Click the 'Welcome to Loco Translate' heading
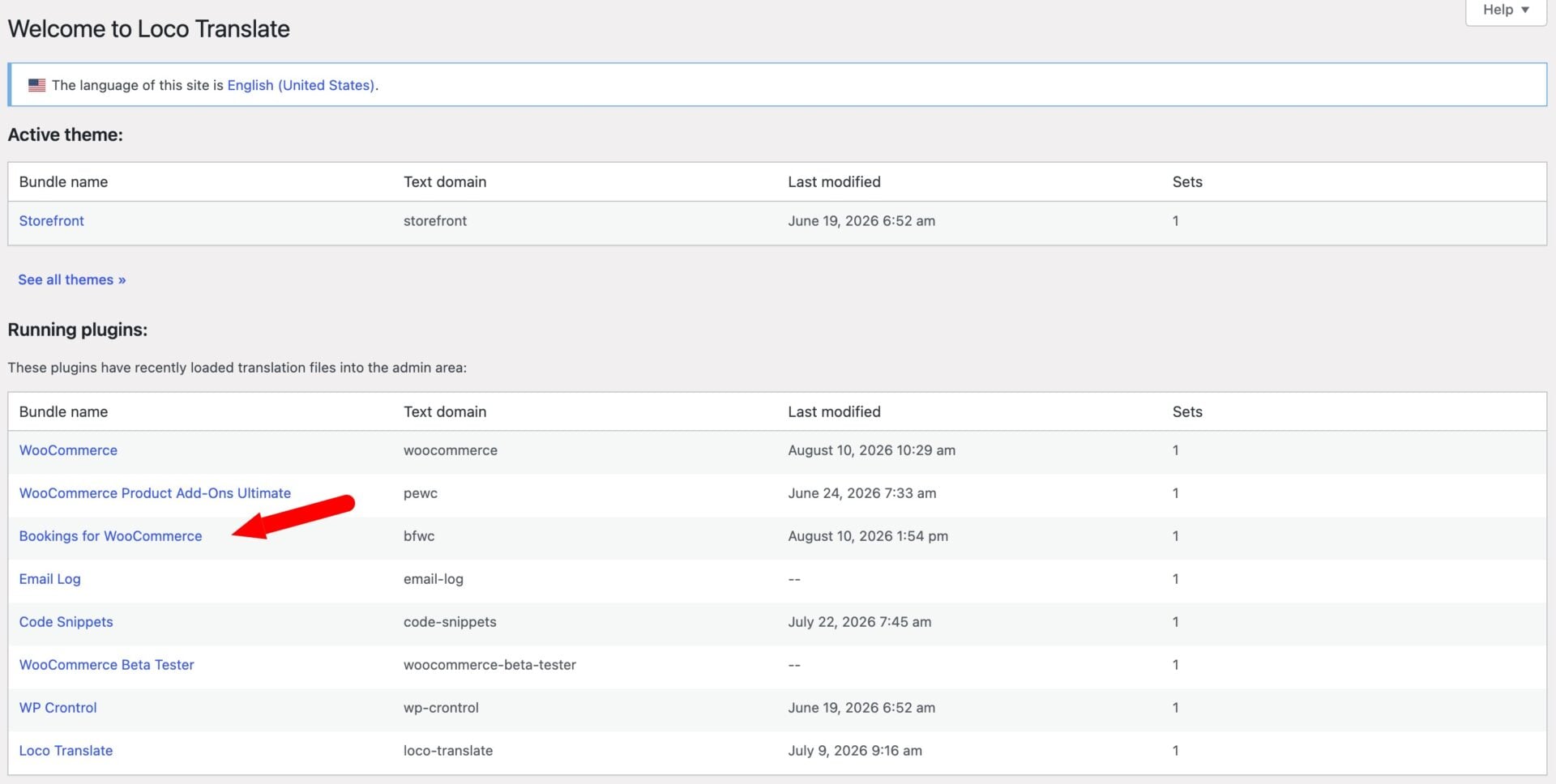 click(x=149, y=29)
